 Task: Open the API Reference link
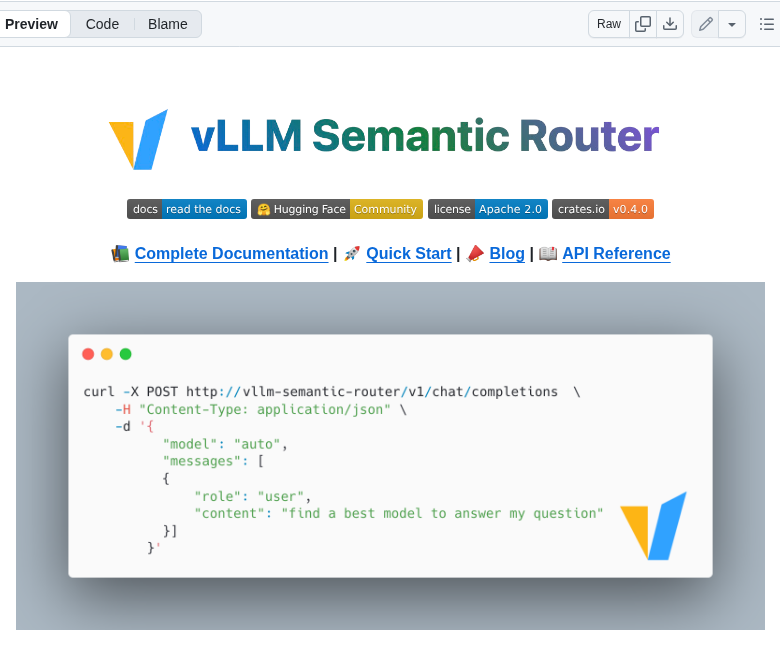(616, 254)
